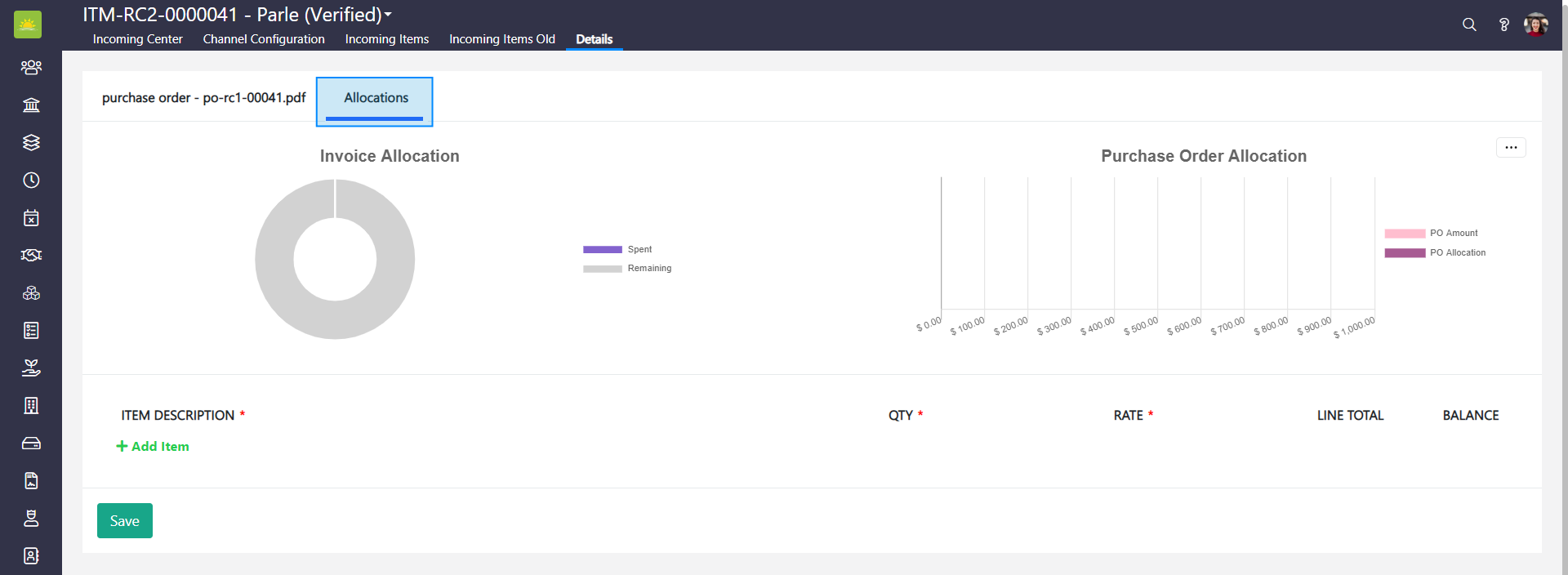Click the handshake icon in sidebar
The height and width of the screenshot is (575, 1568).
(31, 255)
